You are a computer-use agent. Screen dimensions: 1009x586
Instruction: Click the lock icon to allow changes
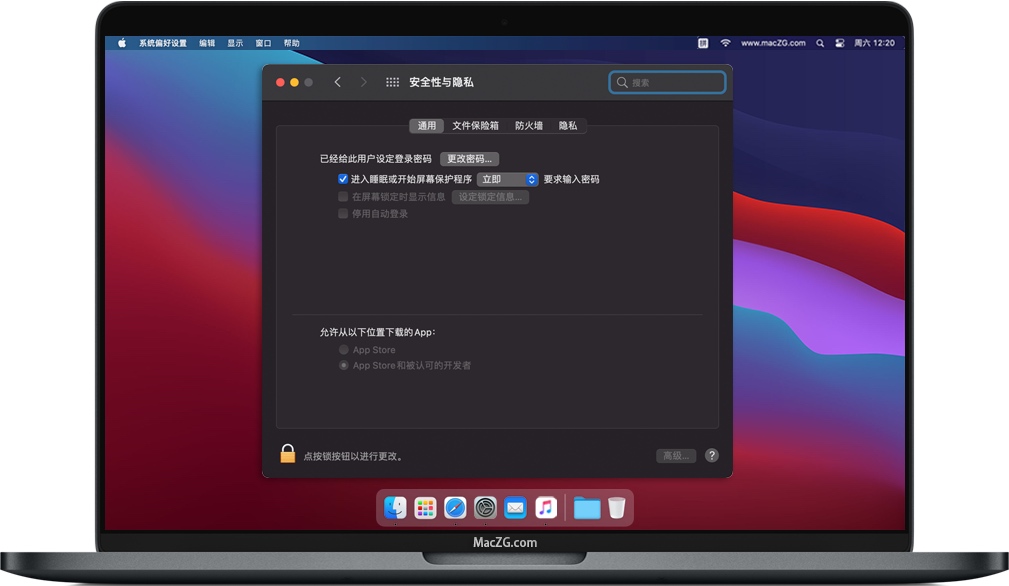click(287, 454)
